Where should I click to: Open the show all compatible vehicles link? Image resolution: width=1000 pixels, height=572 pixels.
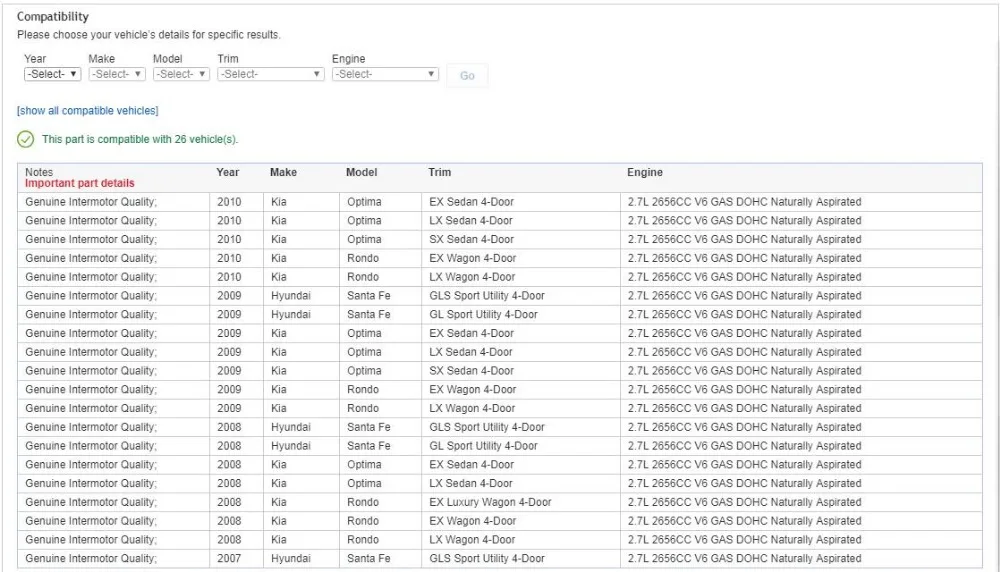tap(88, 111)
